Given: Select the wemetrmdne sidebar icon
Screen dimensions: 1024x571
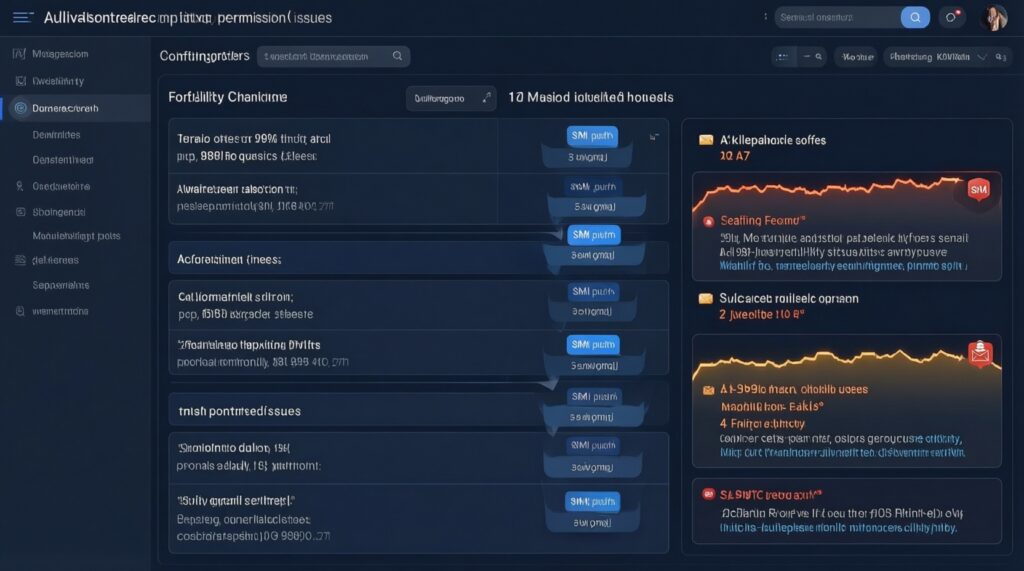Looking at the screenshot, I should point(20,311).
